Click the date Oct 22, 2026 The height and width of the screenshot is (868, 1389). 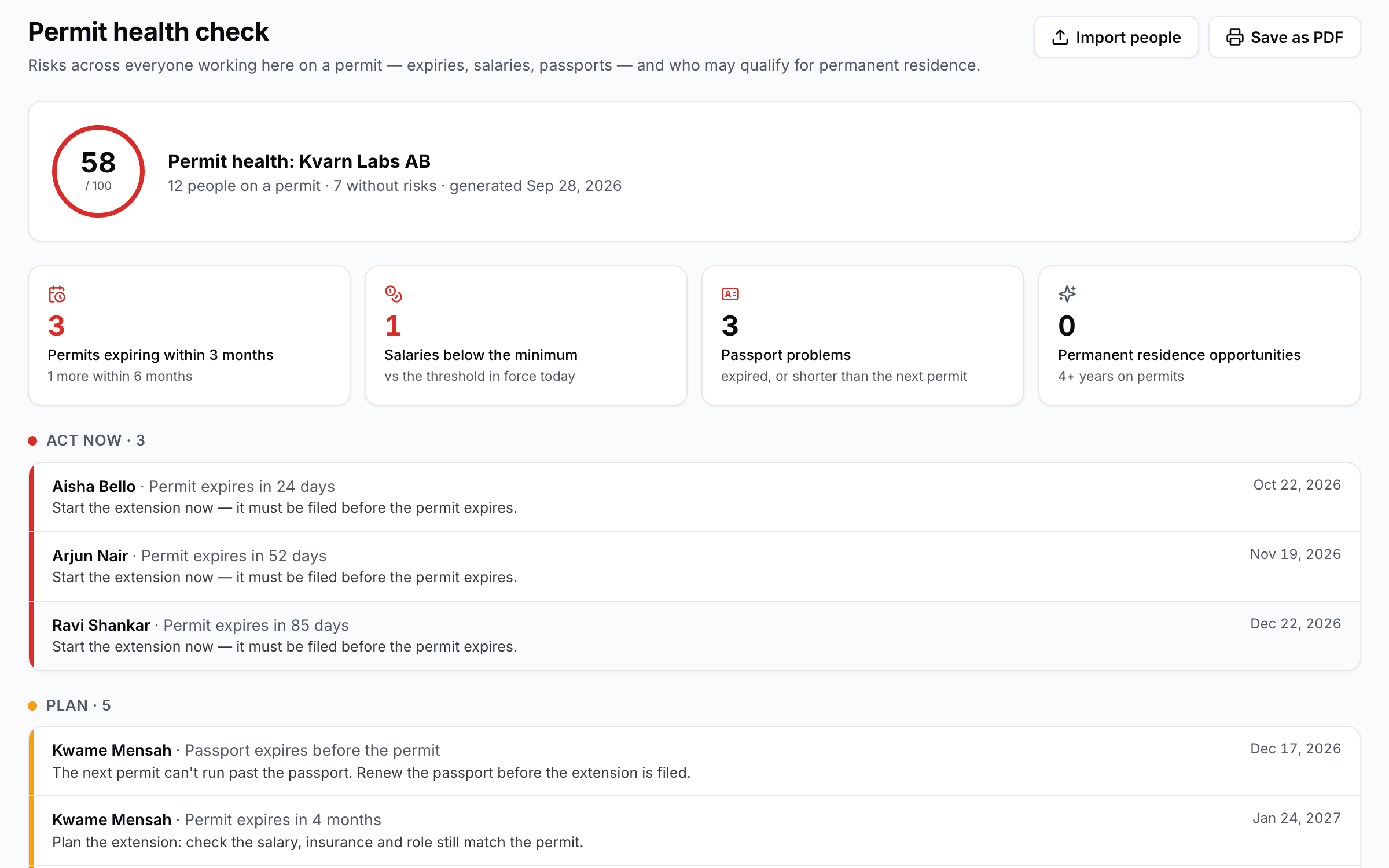pos(1297,485)
